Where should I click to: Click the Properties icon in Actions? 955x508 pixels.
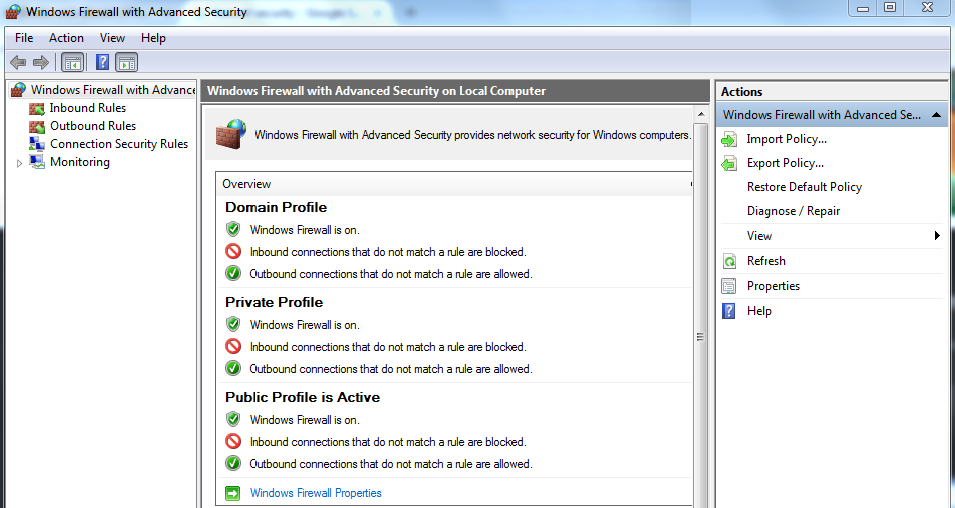click(728, 286)
